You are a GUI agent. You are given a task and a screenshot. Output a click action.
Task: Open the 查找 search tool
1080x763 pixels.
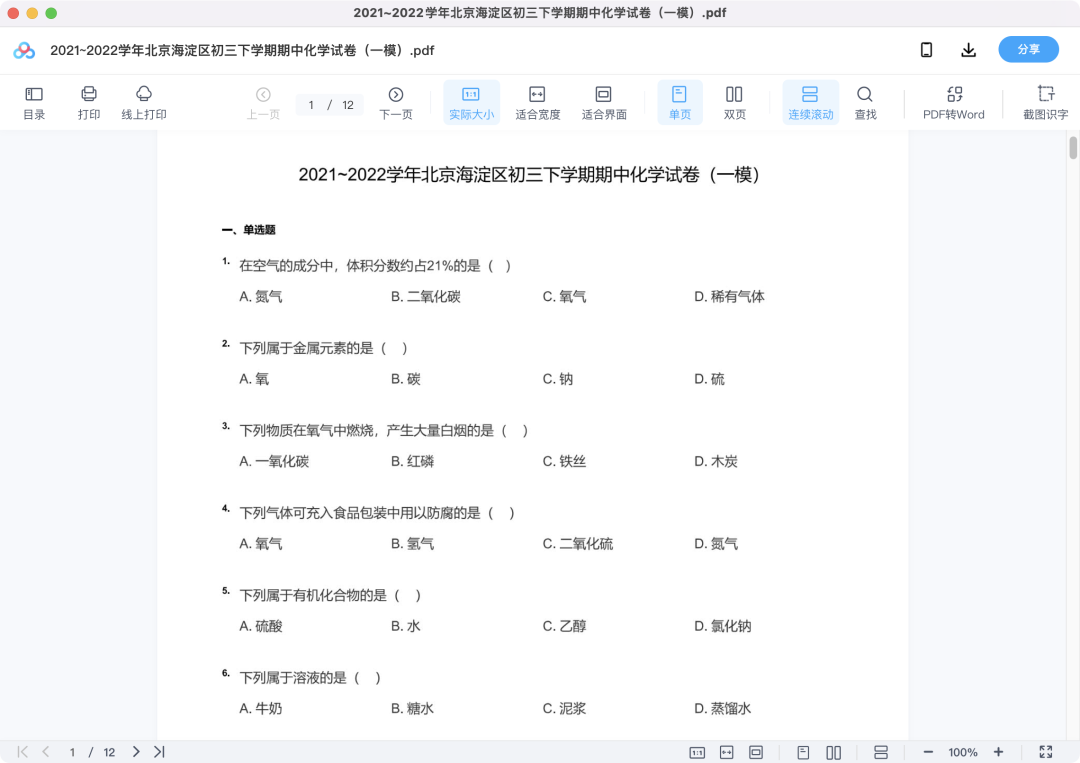(x=865, y=103)
